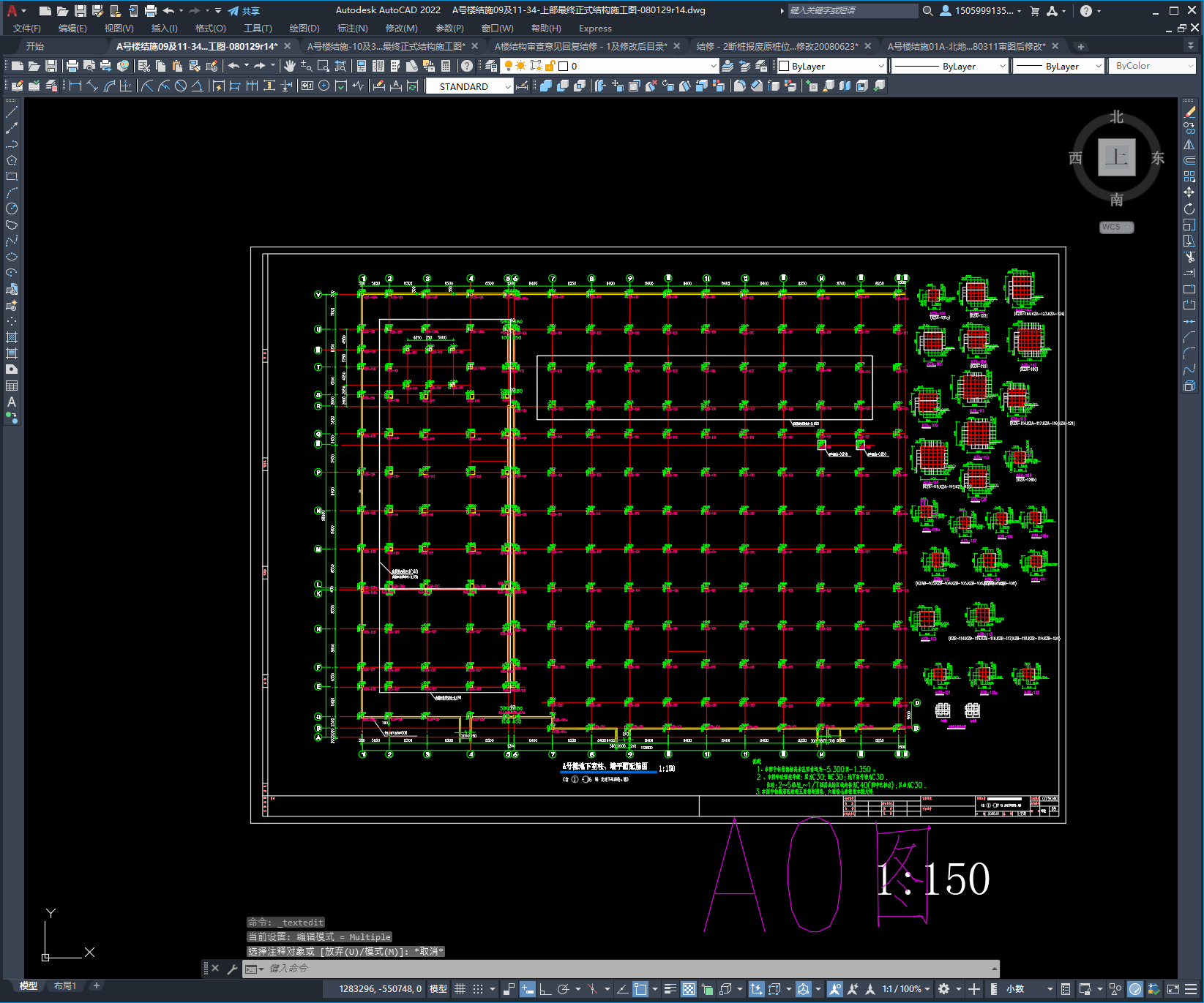The width and height of the screenshot is (1204, 1003).
Task: Select the Hatch draw tool
Action: pos(12,337)
